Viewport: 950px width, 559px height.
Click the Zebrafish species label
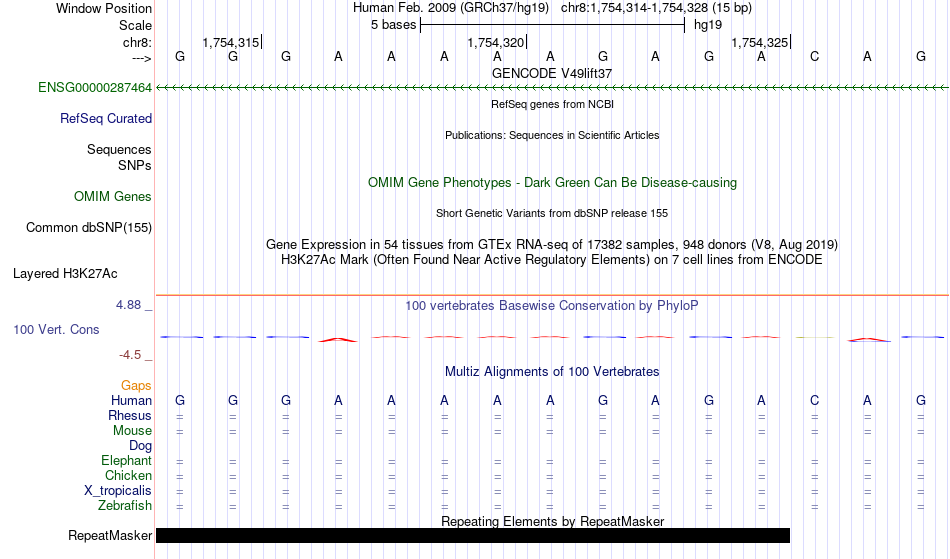point(125,505)
